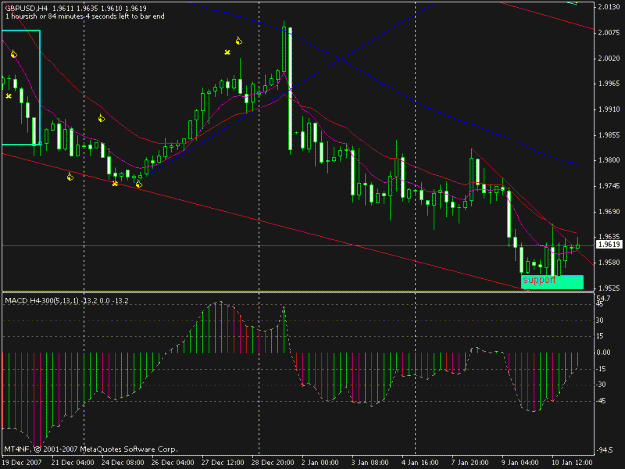Click price axis label 1.9690
The height and width of the screenshot is (469, 625).
(609, 212)
